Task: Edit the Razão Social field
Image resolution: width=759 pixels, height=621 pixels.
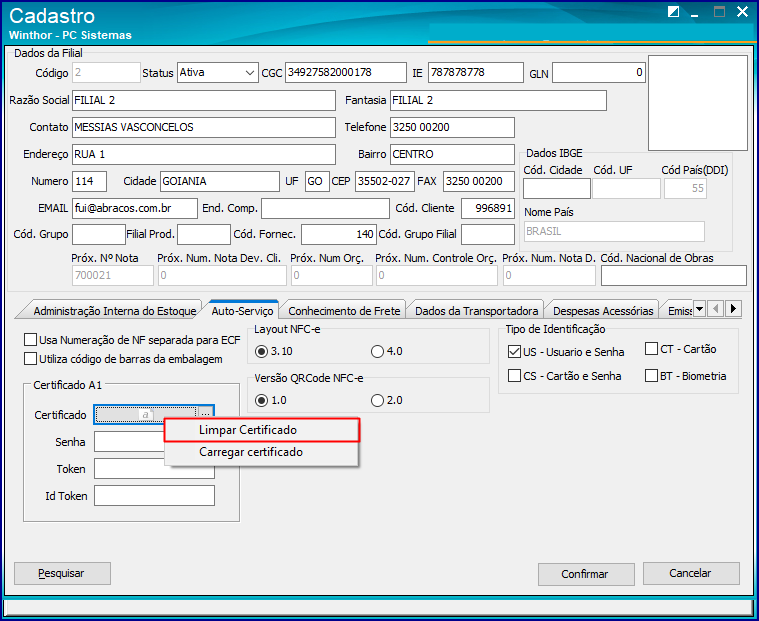Action: tap(204, 100)
